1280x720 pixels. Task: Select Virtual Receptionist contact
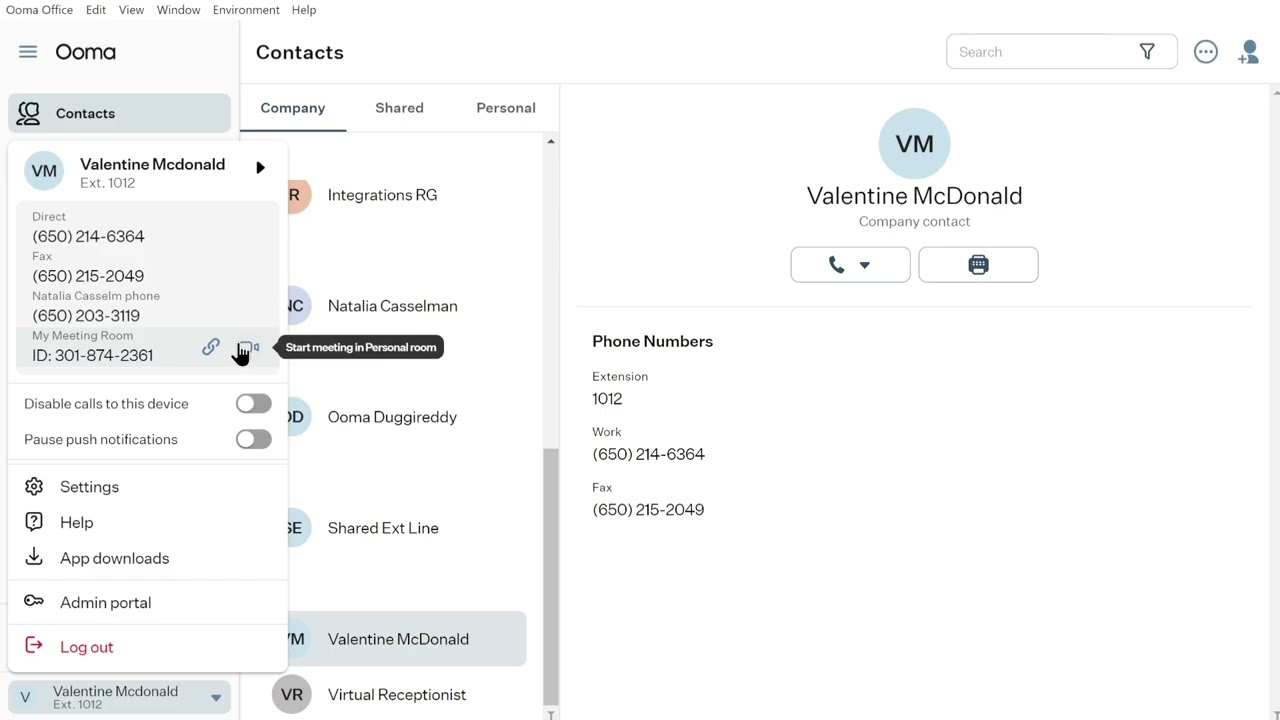(397, 694)
